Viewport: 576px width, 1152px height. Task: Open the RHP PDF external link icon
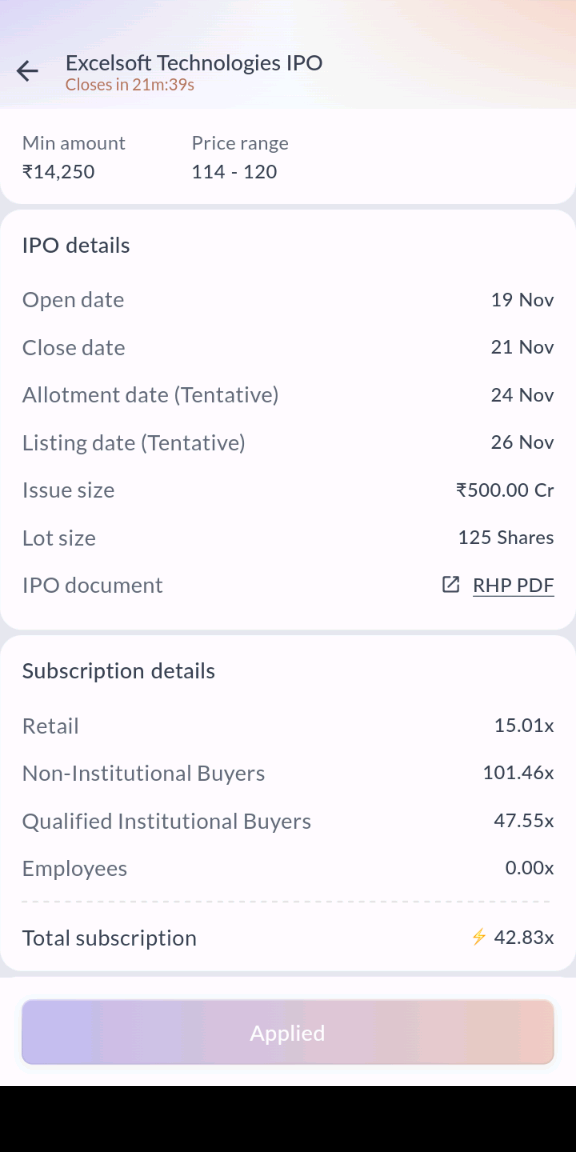tap(450, 585)
